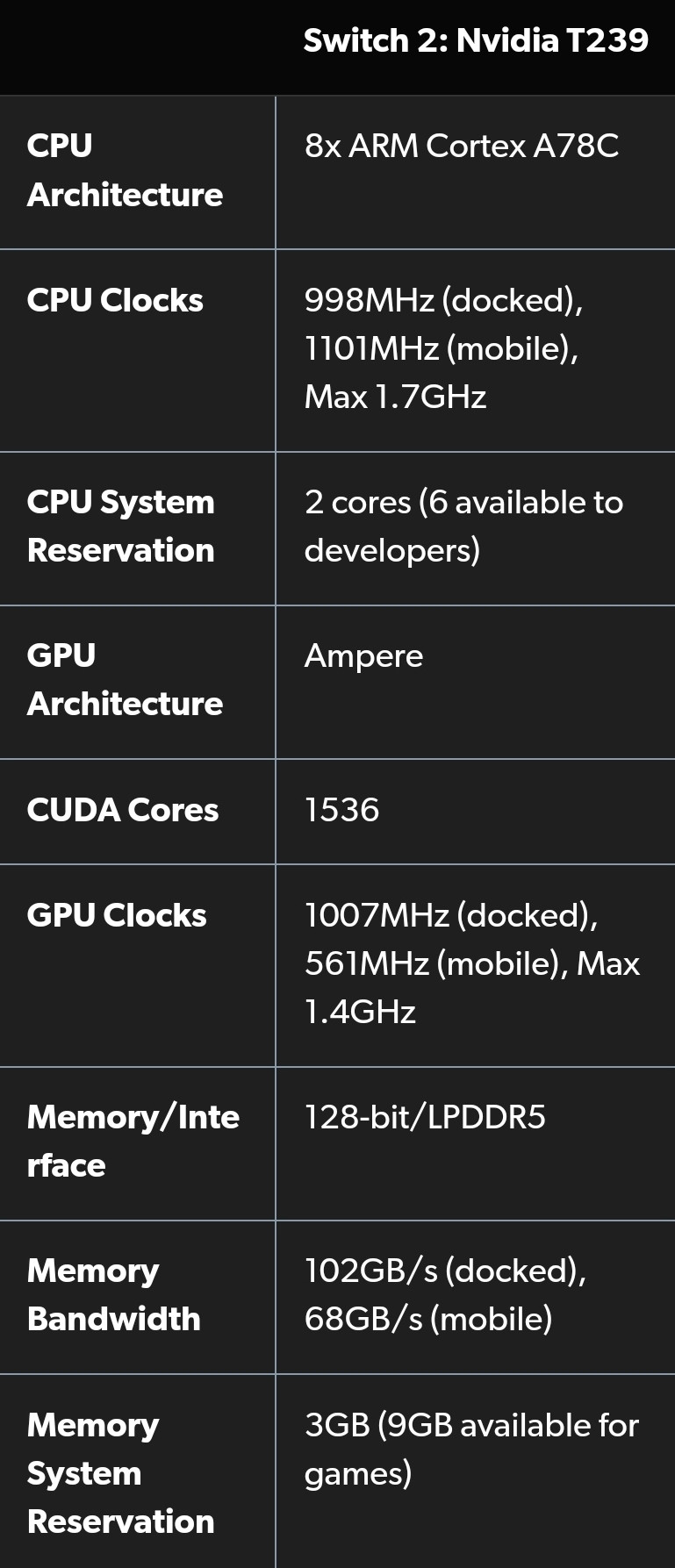Select the GPU Architecture label

point(125,680)
